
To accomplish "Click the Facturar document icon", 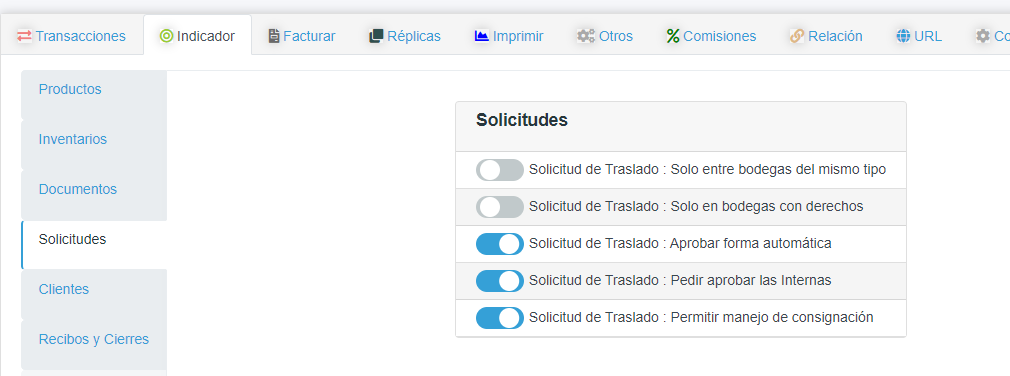I will (274, 36).
